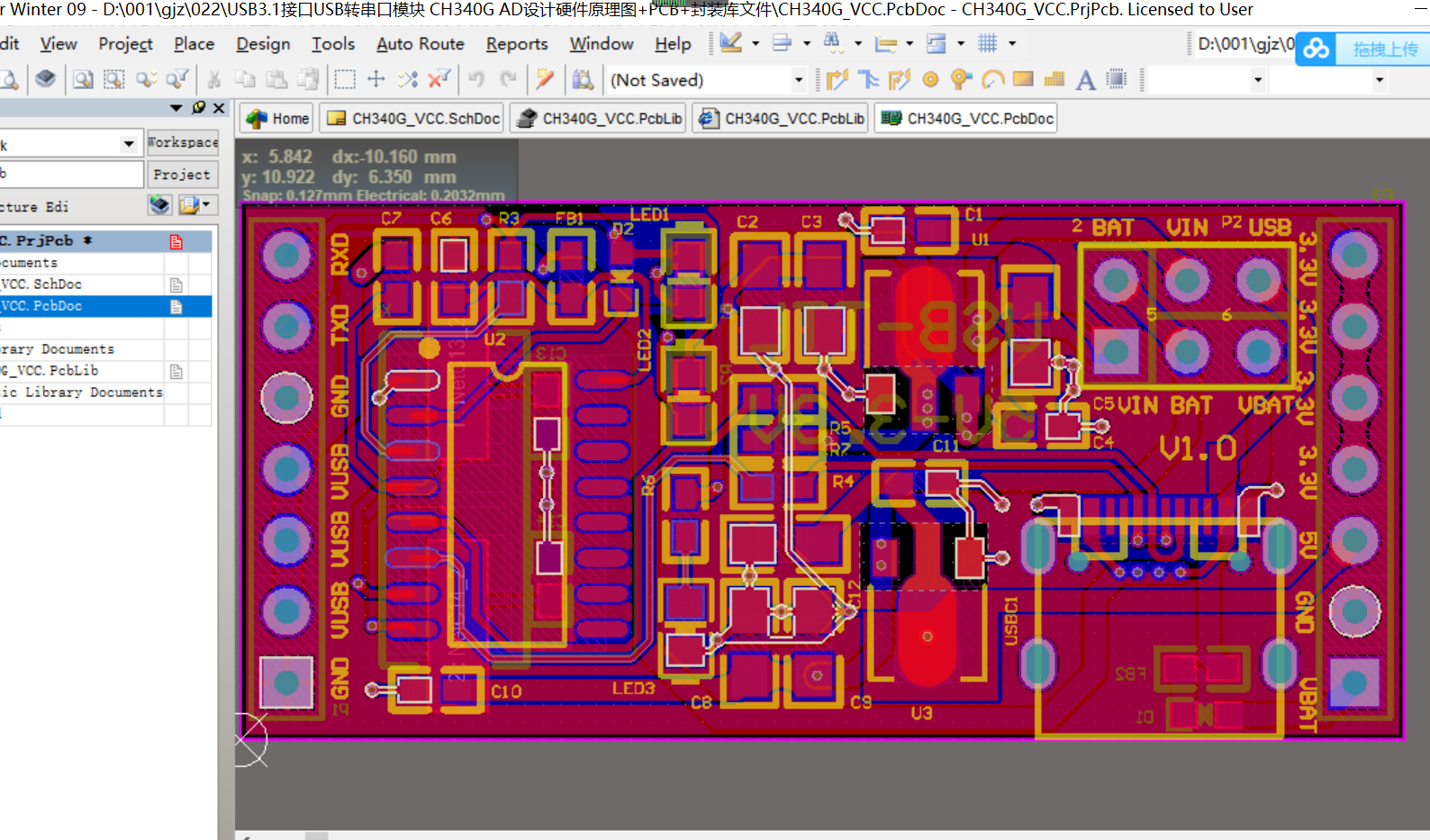Select the Place Component chip tool
This screenshot has height=840, width=1430.
(1117, 79)
